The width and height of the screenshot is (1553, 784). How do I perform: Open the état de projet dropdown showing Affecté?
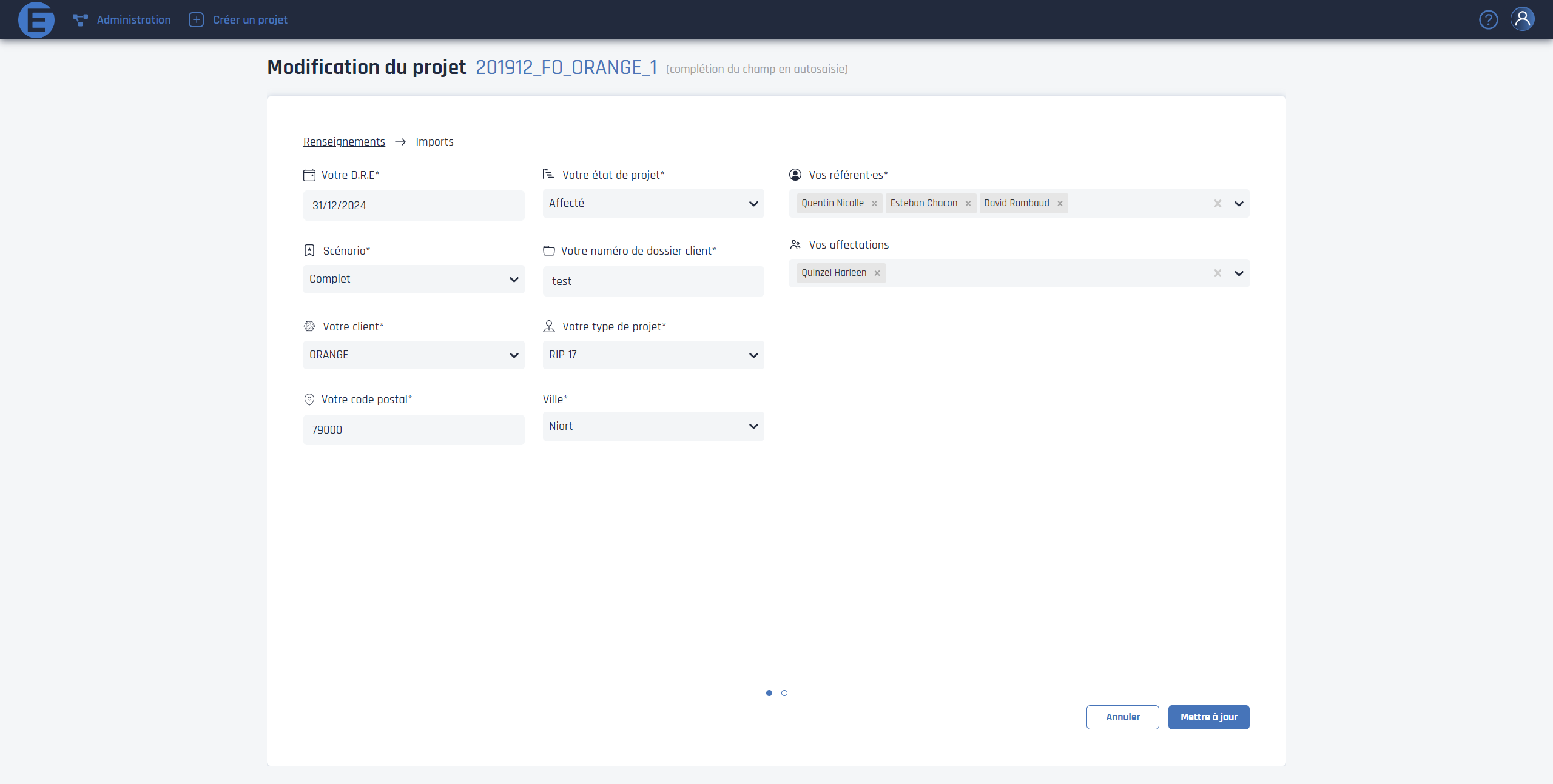coord(753,204)
